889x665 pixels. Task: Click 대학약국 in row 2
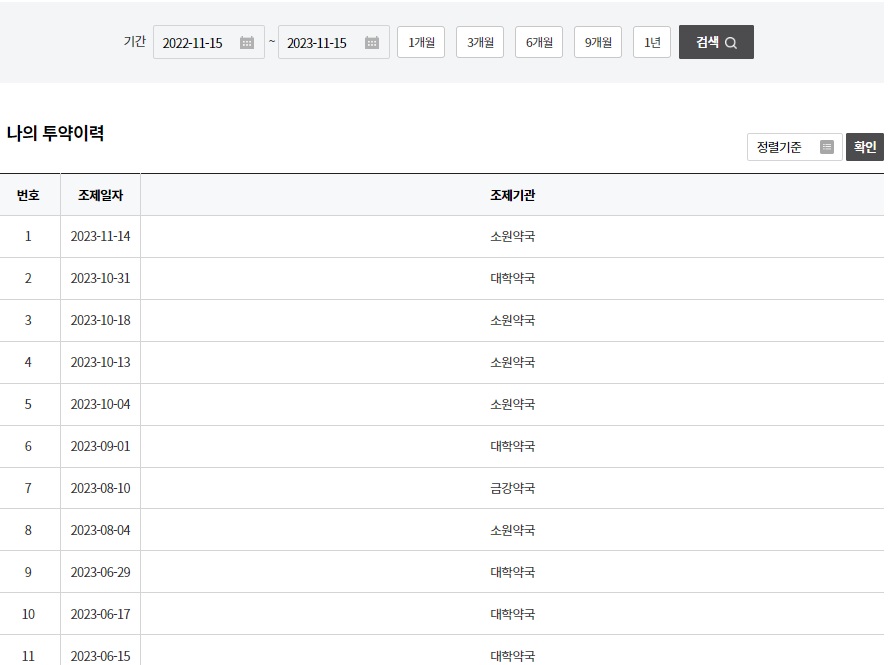pyautogui.click(x=513, y=278)
